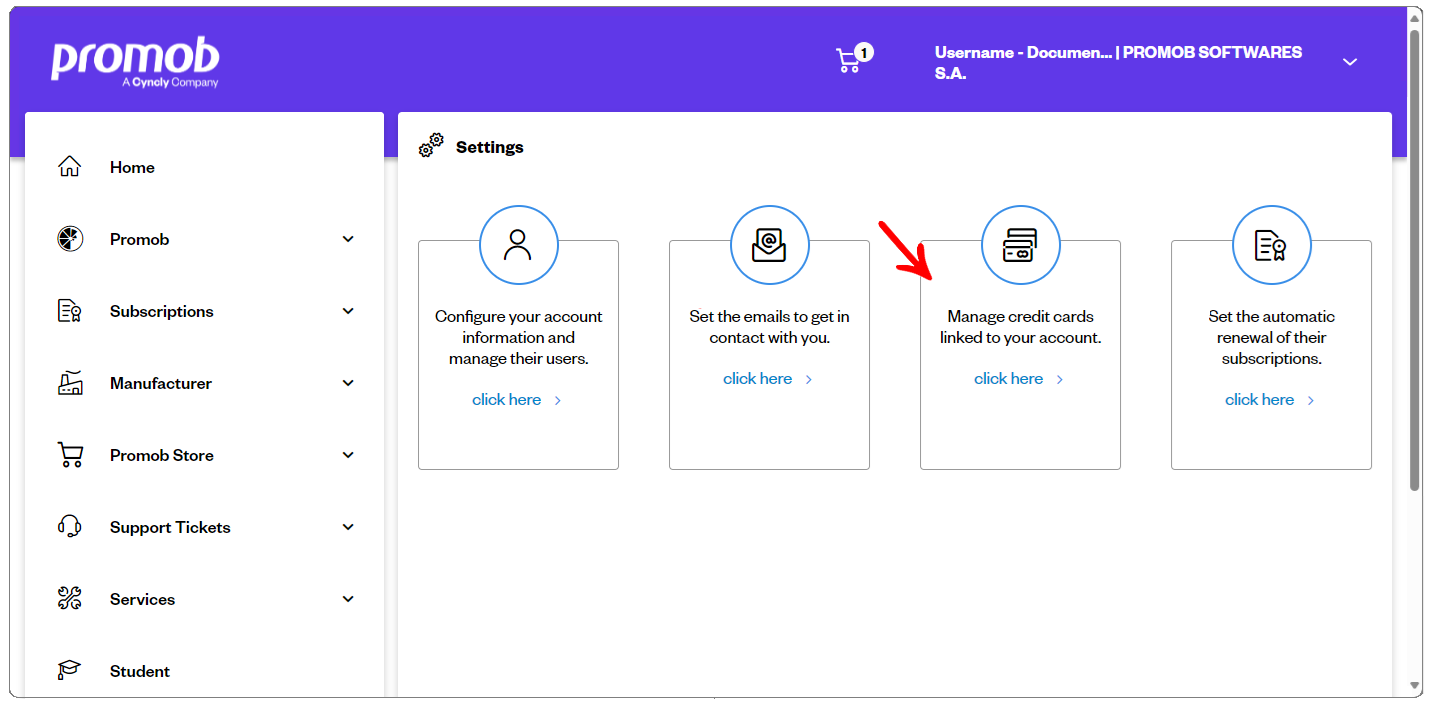Click the Promob Store cart icon in sidebar
The image size is (1431, 718).
pyautogui.click(x=70, y=455)
